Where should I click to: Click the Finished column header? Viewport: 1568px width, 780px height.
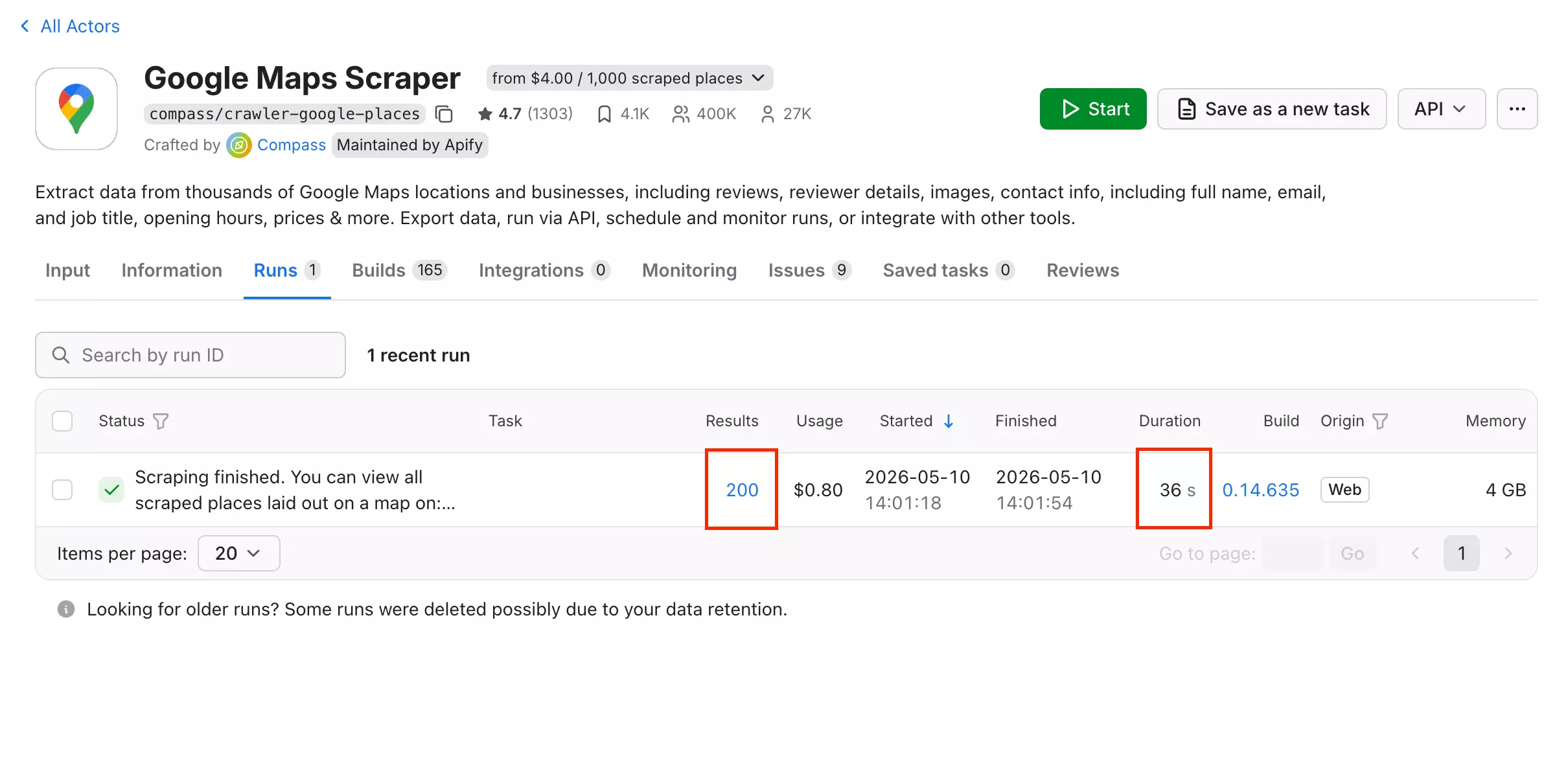pos(1026,421)
